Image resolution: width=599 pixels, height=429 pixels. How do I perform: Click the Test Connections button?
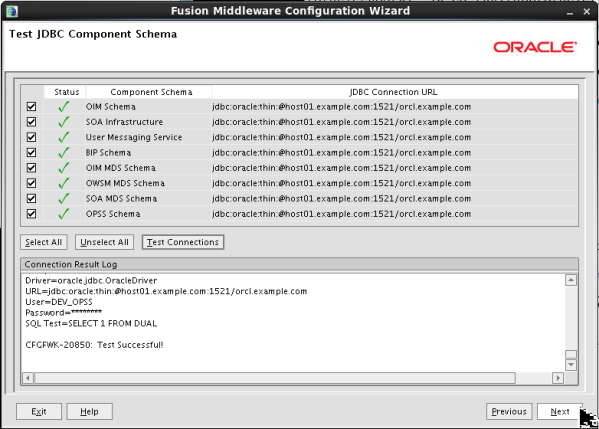(183, 242)
